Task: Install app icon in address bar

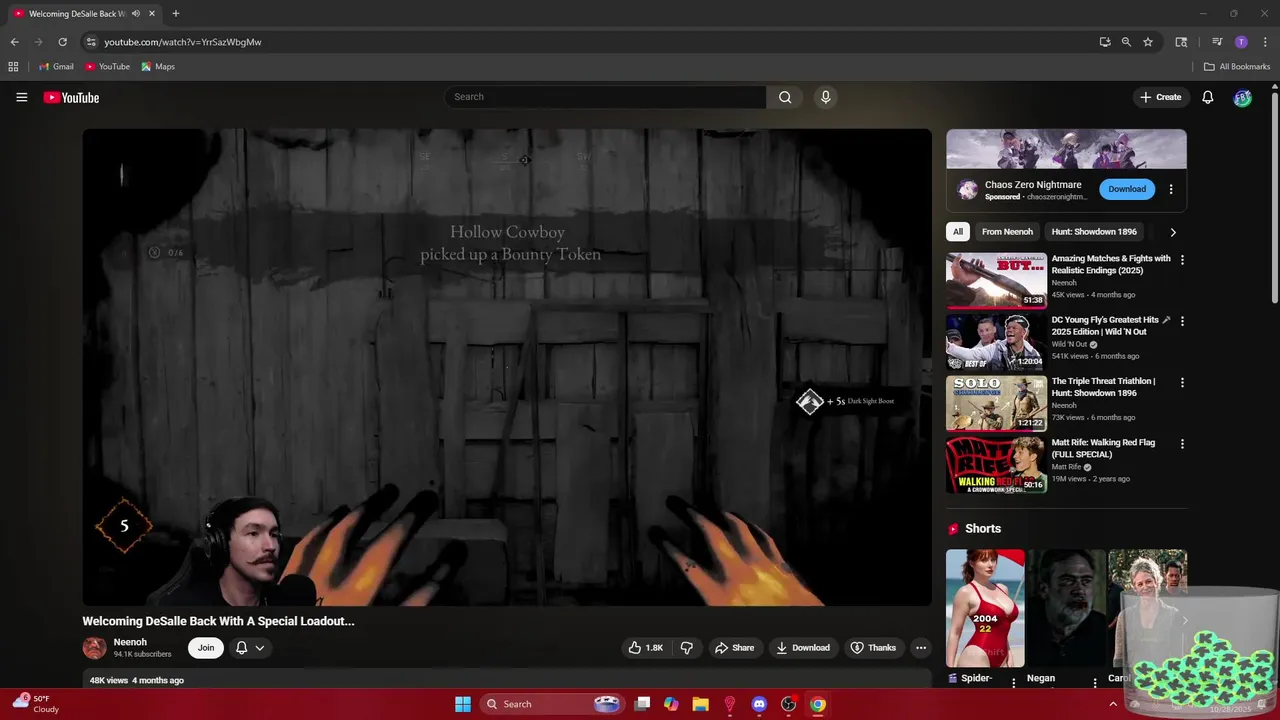Action: tap(1104, 42)
